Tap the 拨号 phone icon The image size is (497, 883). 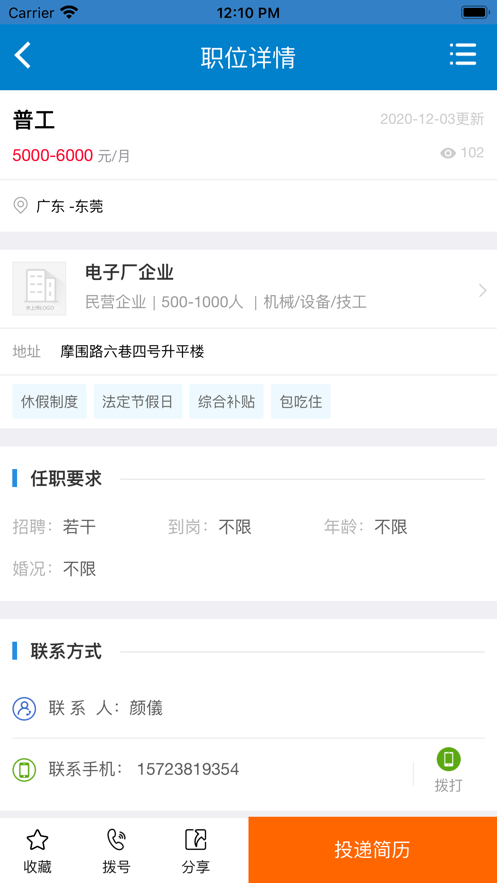coord(117,841)
